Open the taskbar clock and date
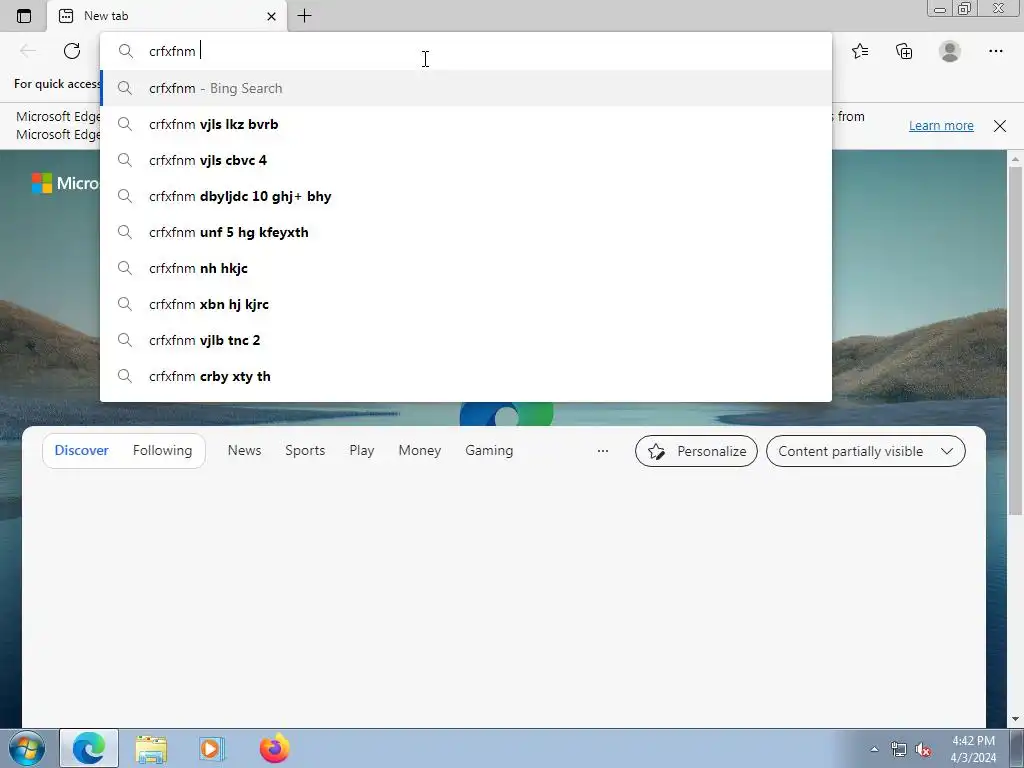 pyautogui.click(x=973, y=749)
